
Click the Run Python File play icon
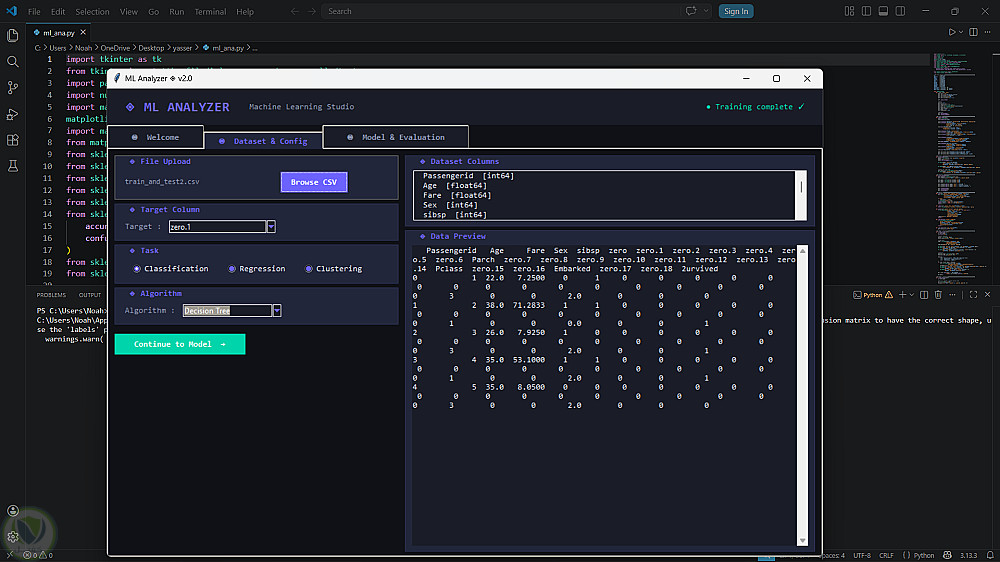tap(952, 32)
